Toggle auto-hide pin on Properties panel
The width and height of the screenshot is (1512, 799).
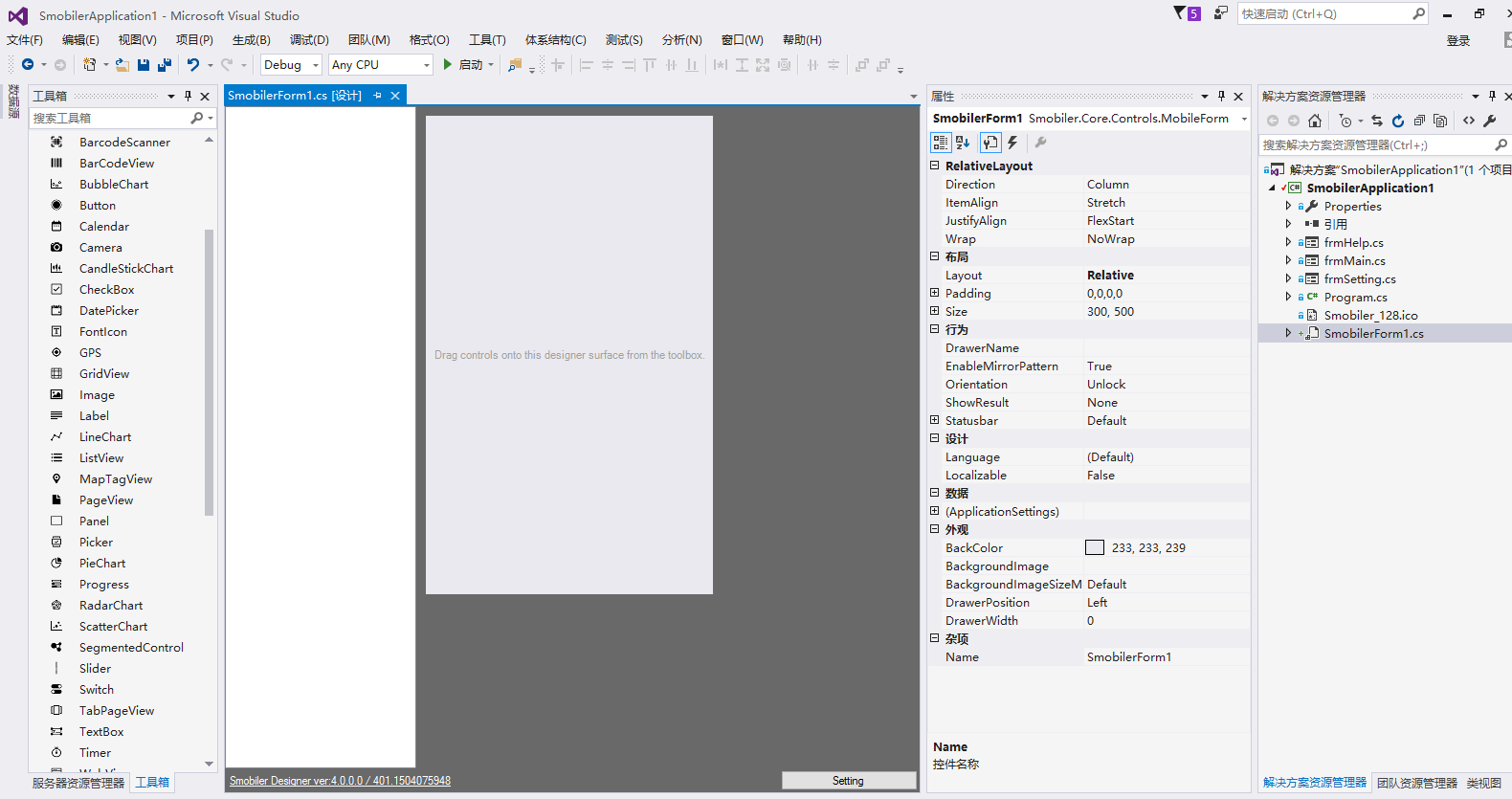(x=1221, y=96)
